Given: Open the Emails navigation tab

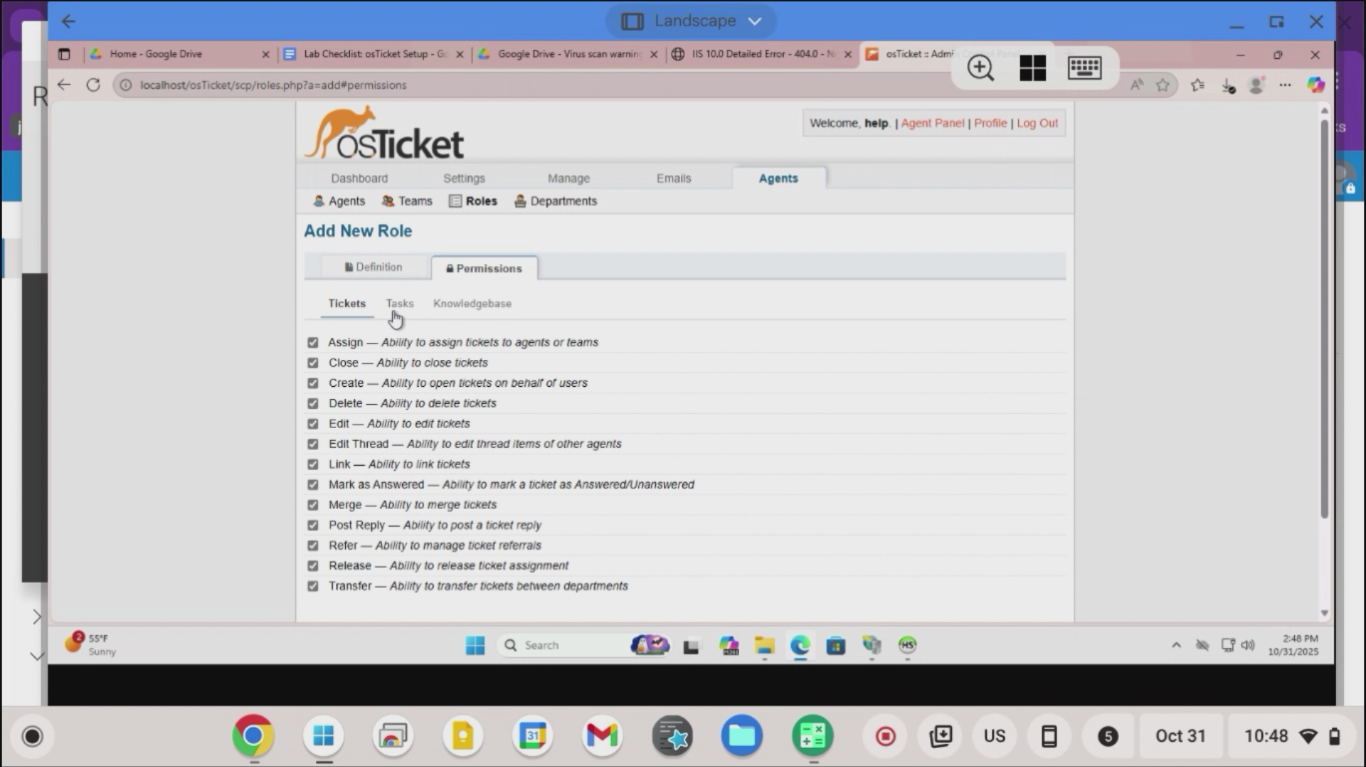Looking at the screenshot, I should pyautogui.click(x=673, y=178).
